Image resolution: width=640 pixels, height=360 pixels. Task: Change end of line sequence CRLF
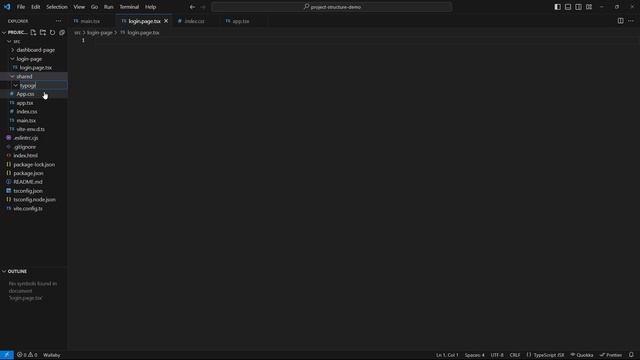515,355
